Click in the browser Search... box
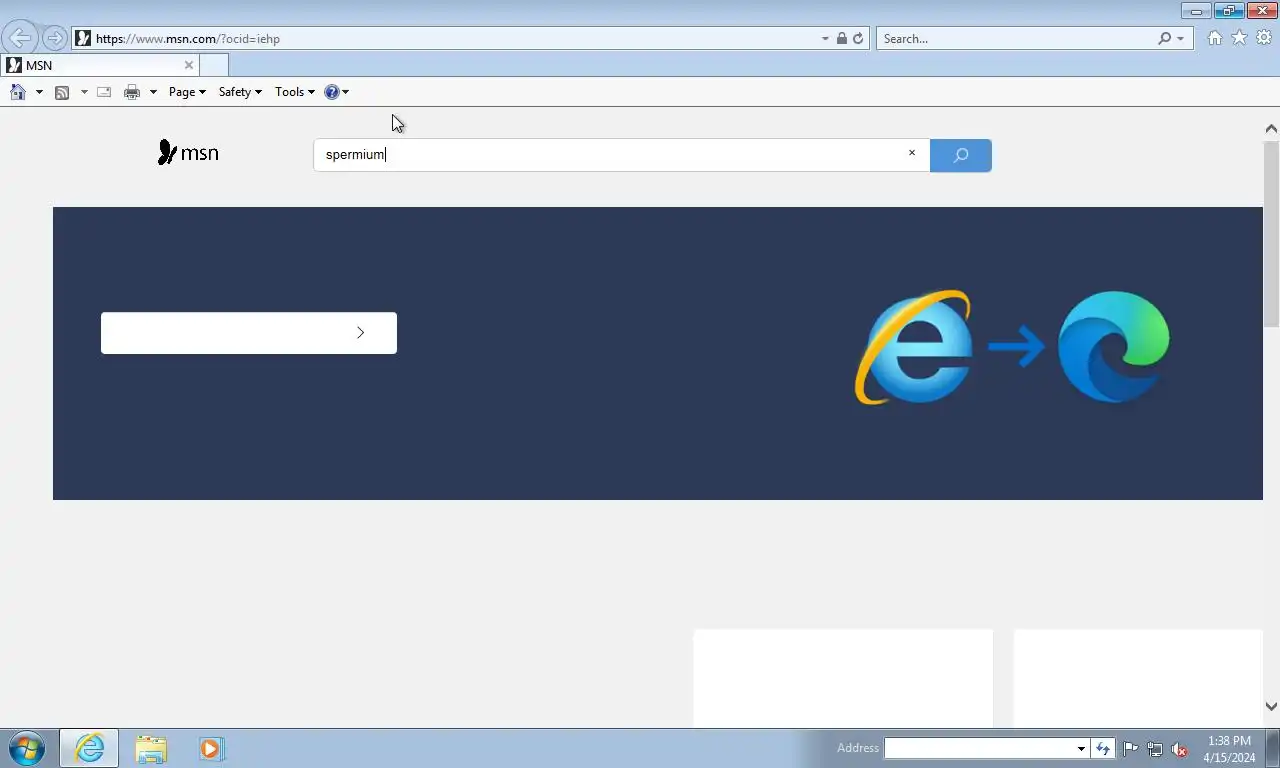Image resolution: width=1280 pixels, height=768 pixels. click(1015, 38)
